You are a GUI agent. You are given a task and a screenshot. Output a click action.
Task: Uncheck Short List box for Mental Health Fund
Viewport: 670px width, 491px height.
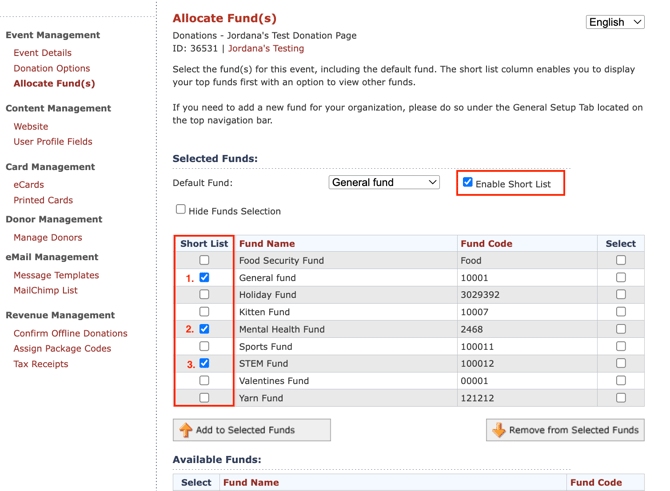(x=204, y=329)
